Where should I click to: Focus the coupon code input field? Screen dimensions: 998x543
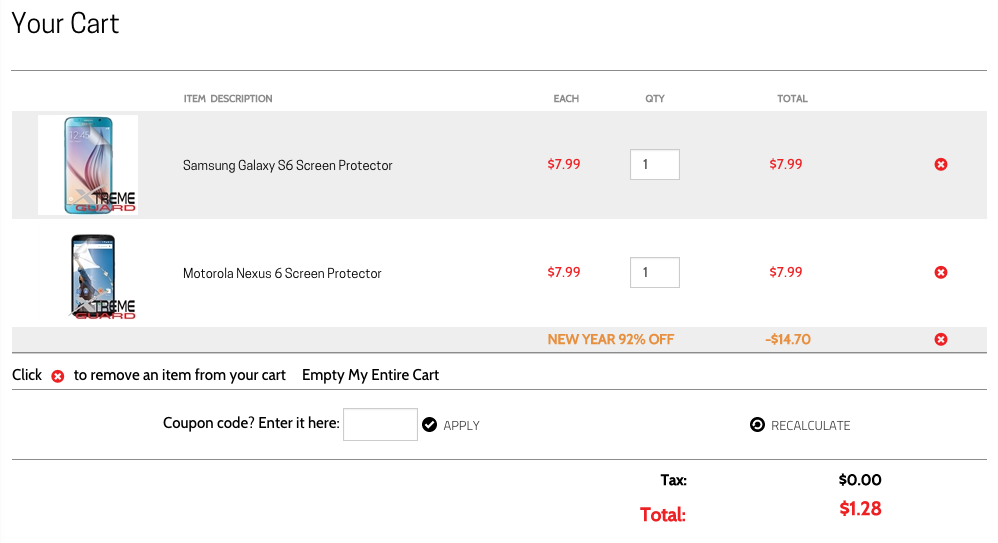pos(380,424)
